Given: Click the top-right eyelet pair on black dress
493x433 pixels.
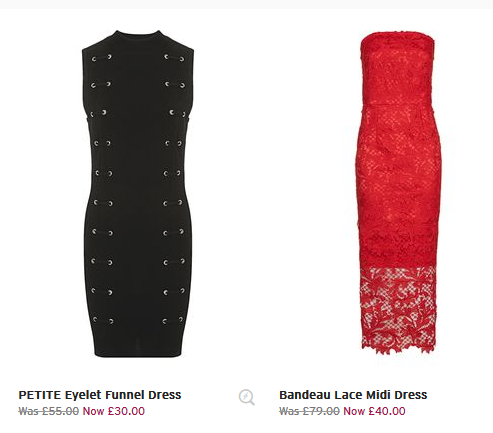Looking at the screenshot, I should point(174,58).
